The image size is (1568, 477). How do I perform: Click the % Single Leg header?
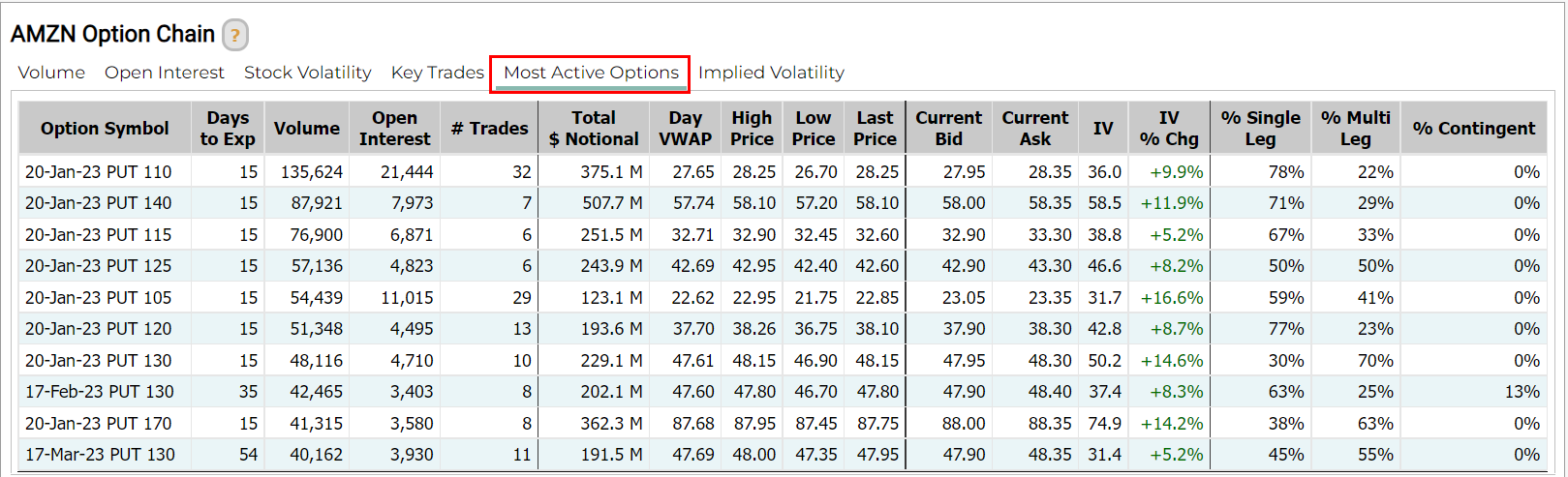pos(1260,128)
